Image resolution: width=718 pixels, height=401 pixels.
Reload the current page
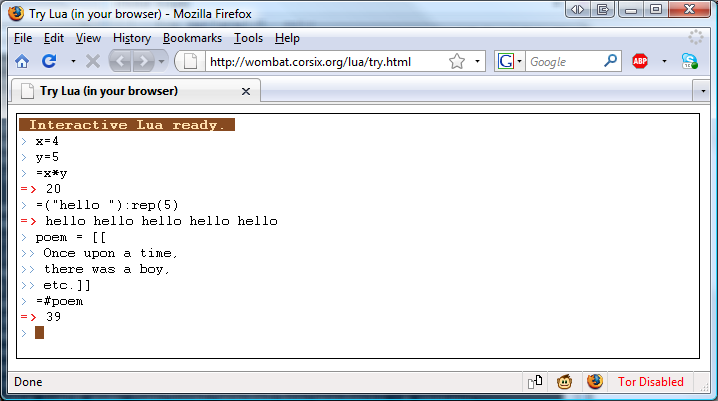(49, 61)
